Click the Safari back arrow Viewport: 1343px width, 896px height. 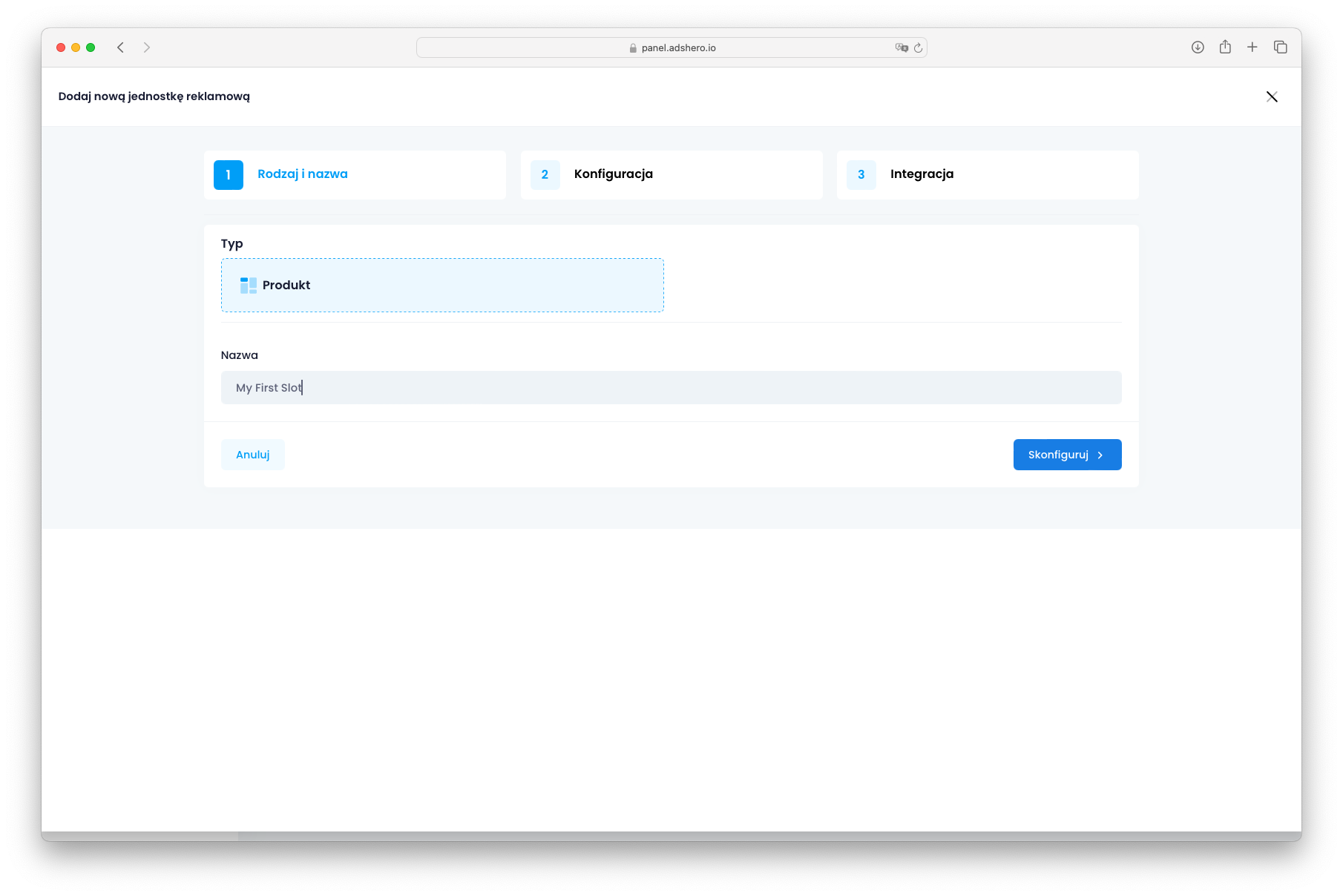coord(120,47)
